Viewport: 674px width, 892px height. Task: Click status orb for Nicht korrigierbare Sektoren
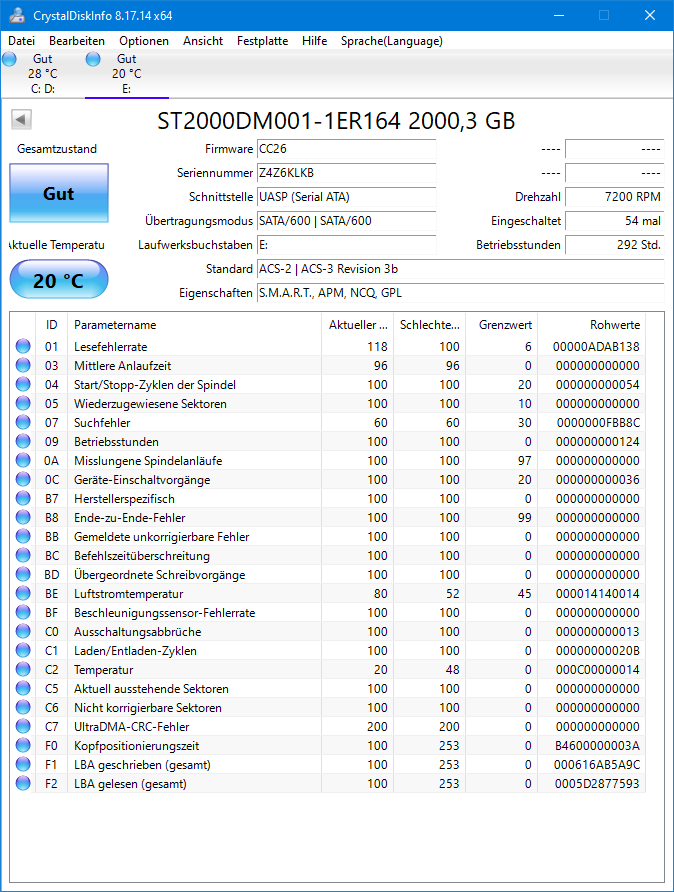(x=23, y=707)
